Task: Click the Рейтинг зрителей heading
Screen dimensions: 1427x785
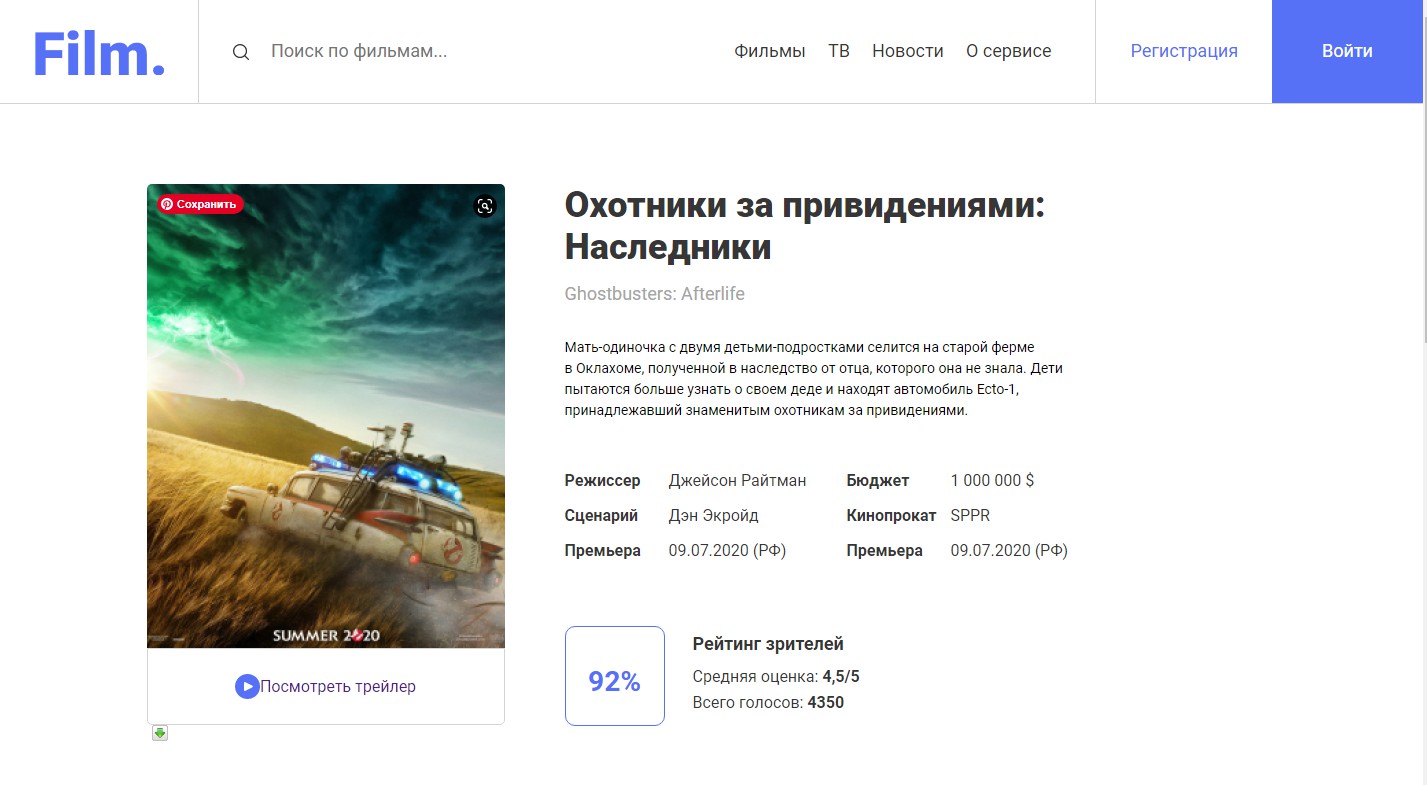Action: tap(768, 644)
